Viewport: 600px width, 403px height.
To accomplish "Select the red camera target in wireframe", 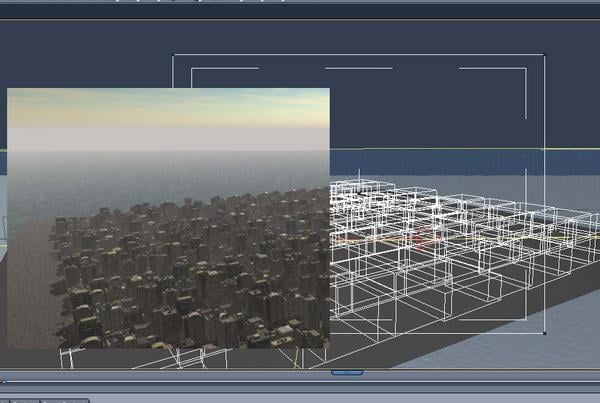I will pos(425,240).
